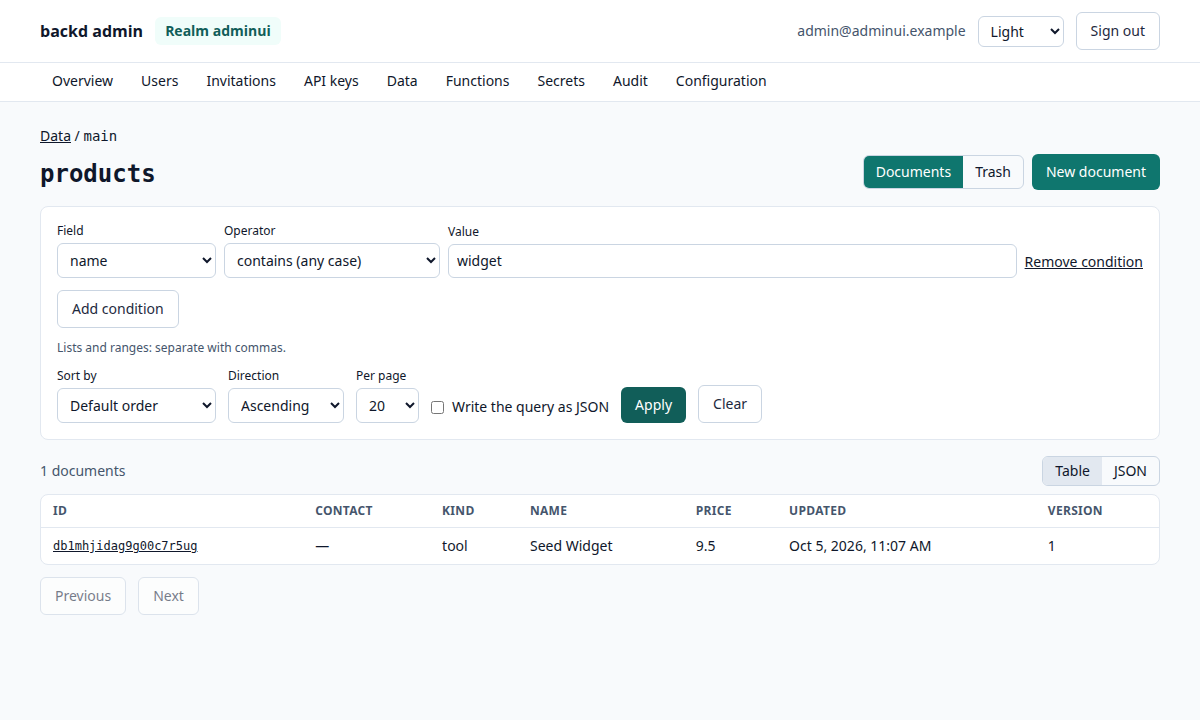The height and width of the screenshot is (720, 1200).
Task: Click the 'Oct 5, 2026, 11:07 AM' cell
Action: [x=860, y=546]
